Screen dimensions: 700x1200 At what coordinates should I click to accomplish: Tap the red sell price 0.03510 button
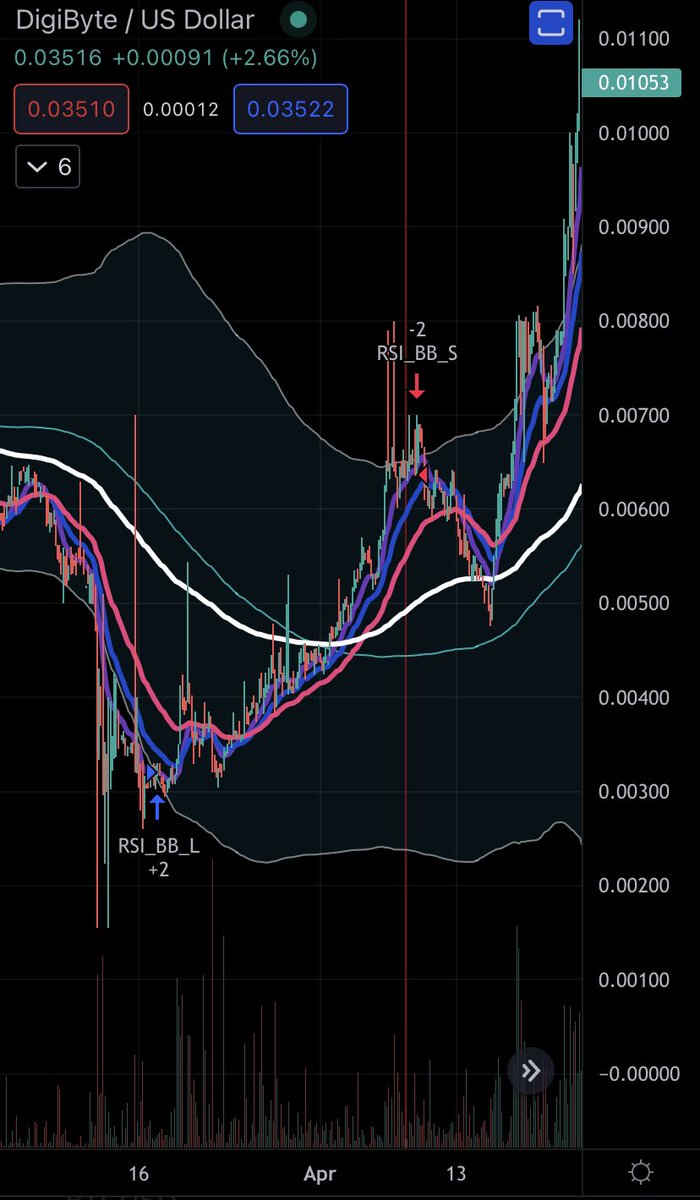click(x=71, y=109)
